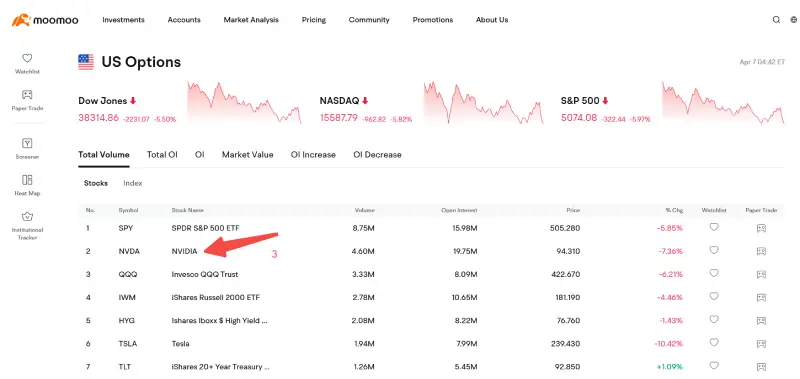Click the Dow Jones index chart
Image resolution: width=800 pixels, height=379 pixels.
[x=244, y=102]
